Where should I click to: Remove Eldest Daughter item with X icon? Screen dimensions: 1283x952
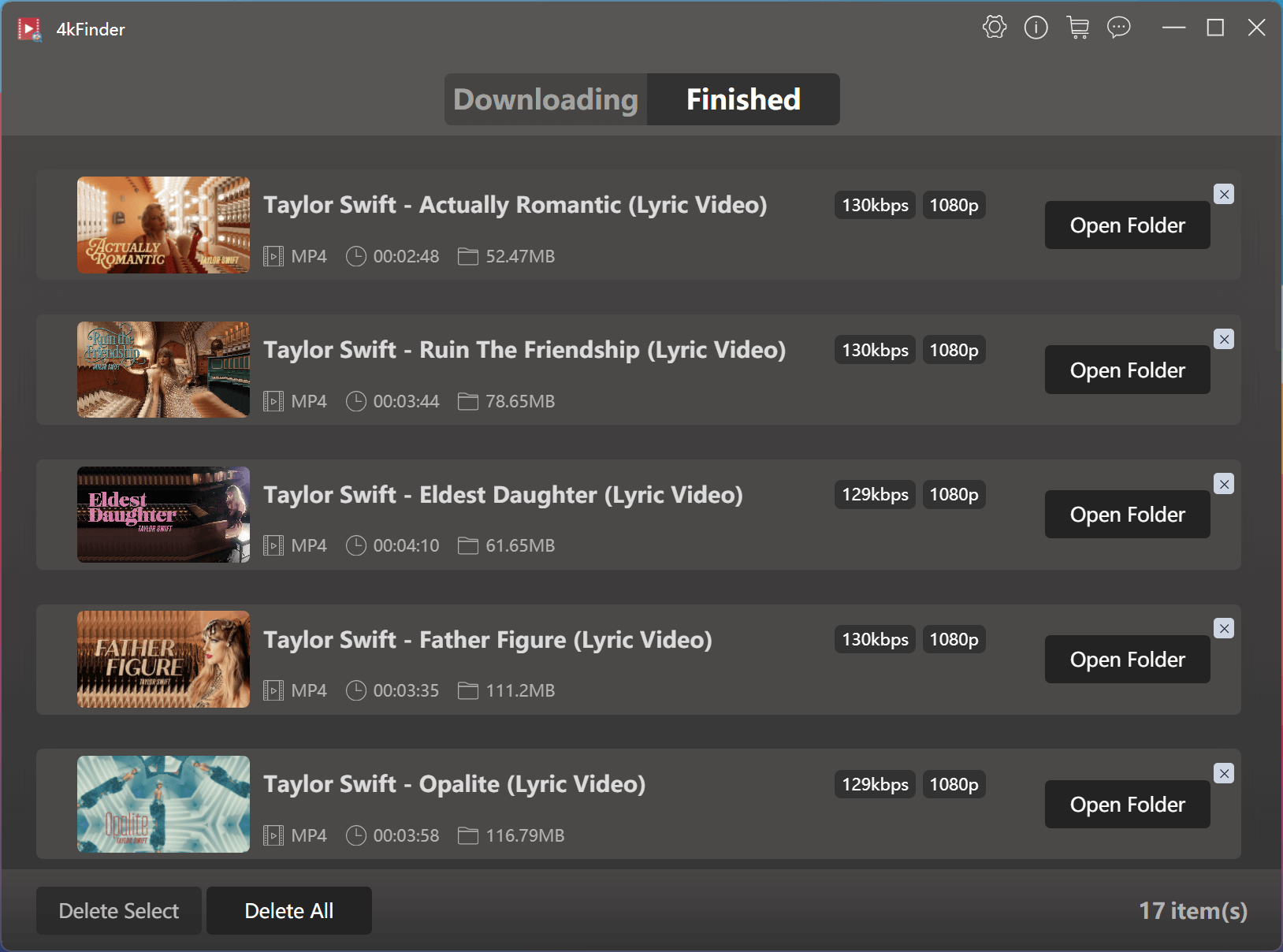(1223, 484)
